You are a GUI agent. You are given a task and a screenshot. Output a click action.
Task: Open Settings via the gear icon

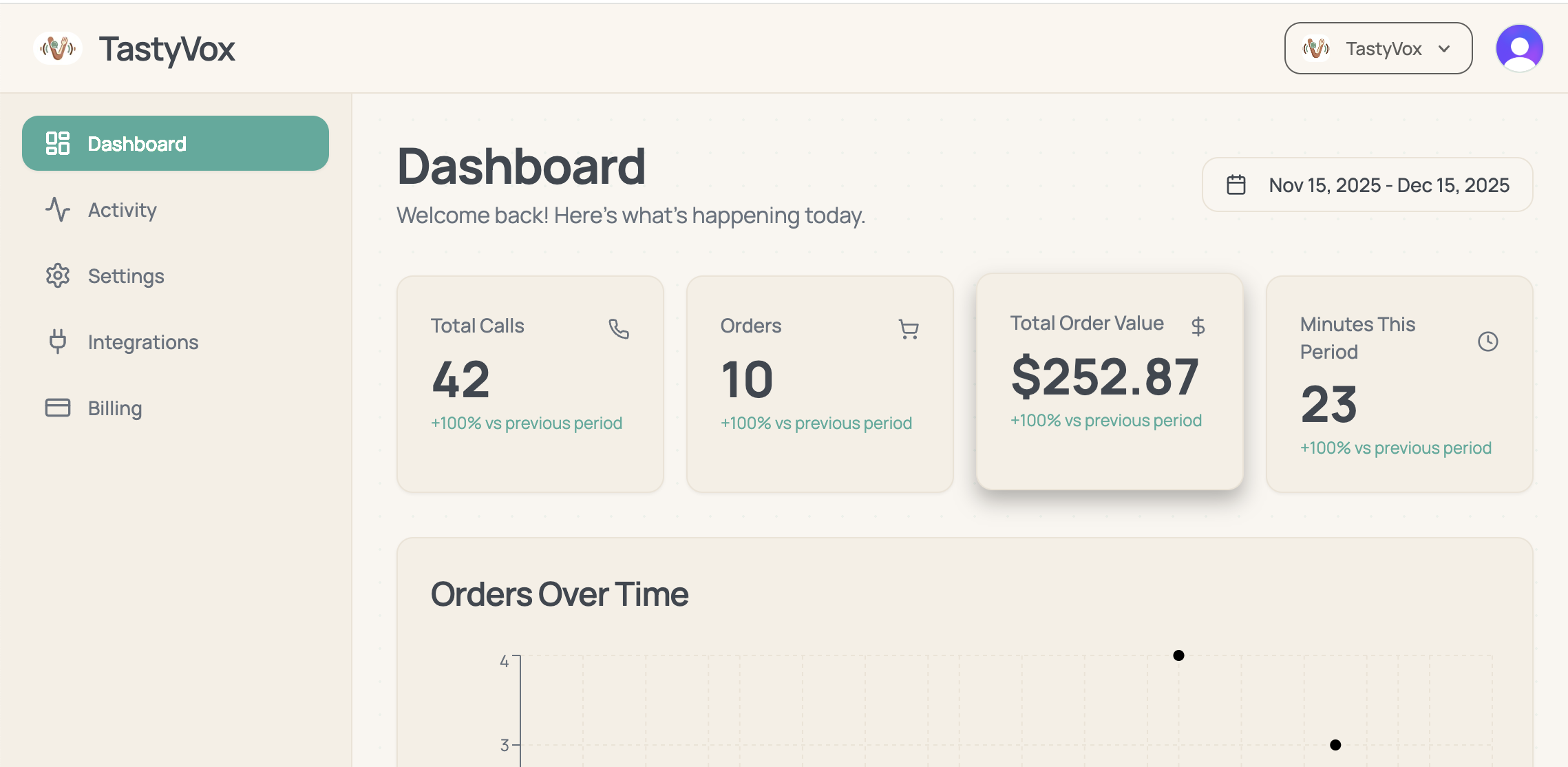[58, 275]
